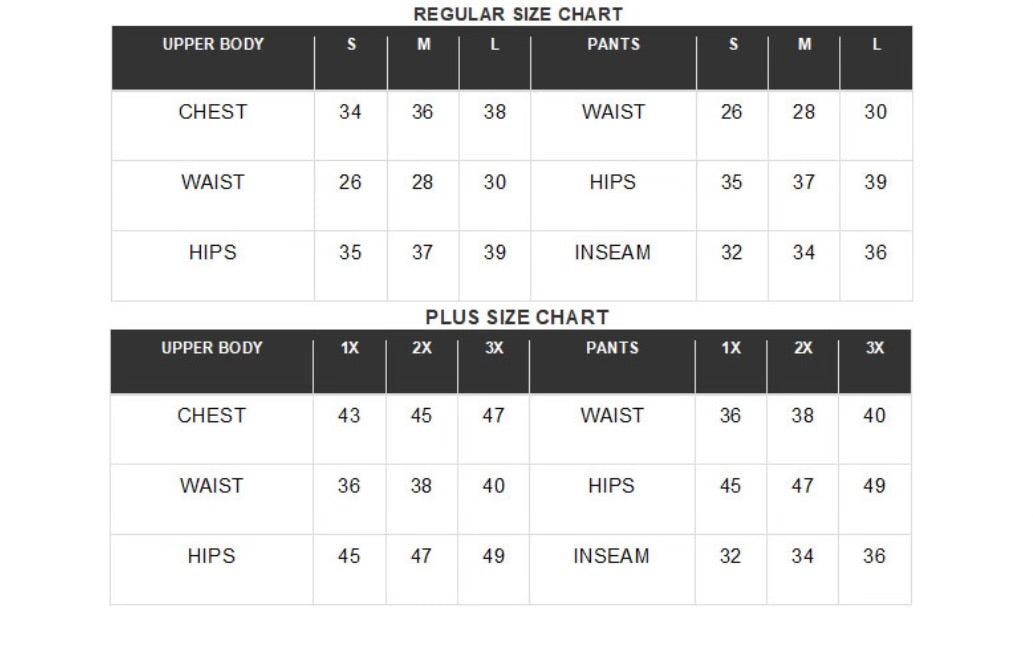Image resolution: width=1033 pixels, height=645 pixels.
Task: Click the "REGULAR SIZE CHART" title
Action: (517, 14)
